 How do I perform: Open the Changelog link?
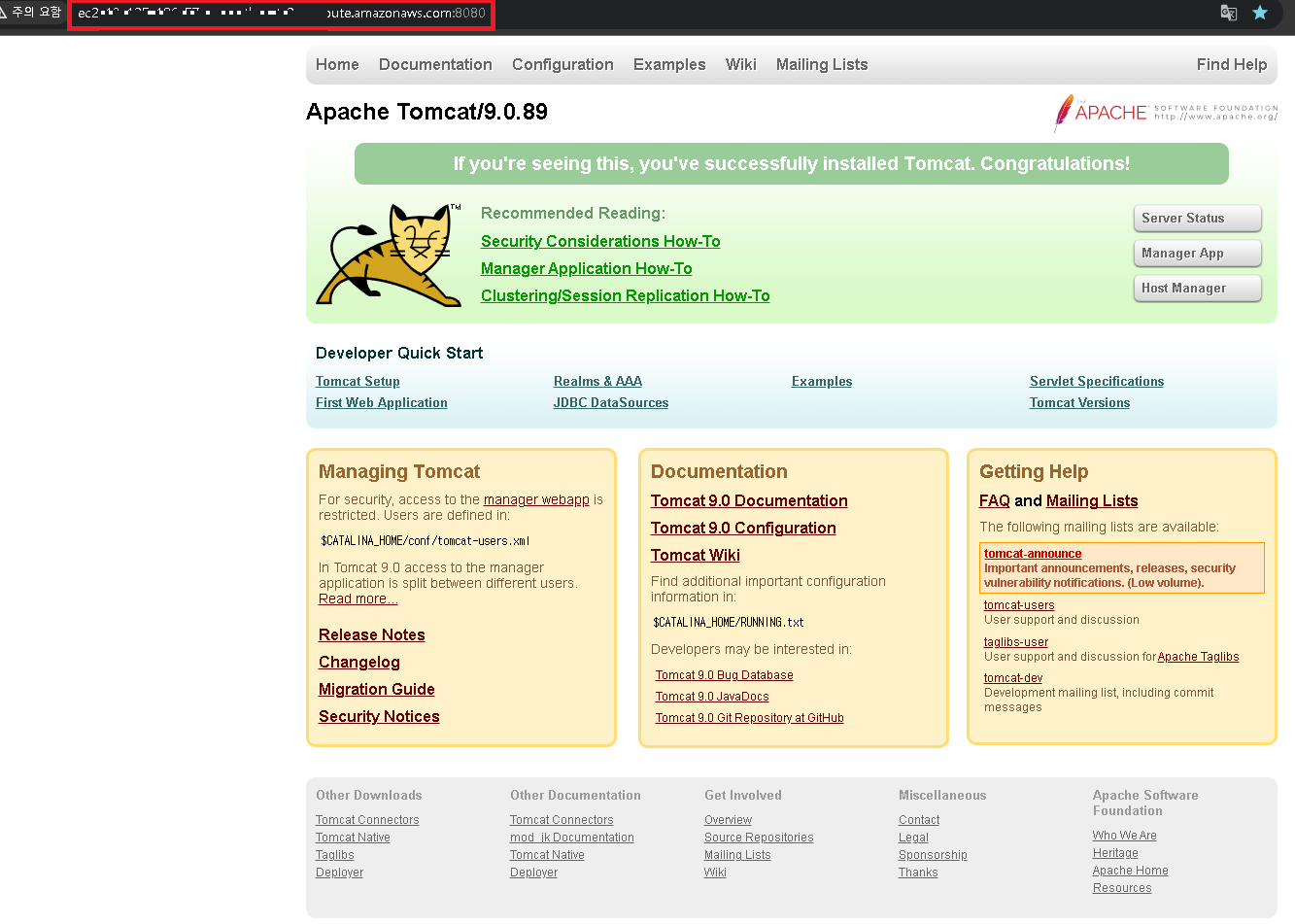coord(359,662)
